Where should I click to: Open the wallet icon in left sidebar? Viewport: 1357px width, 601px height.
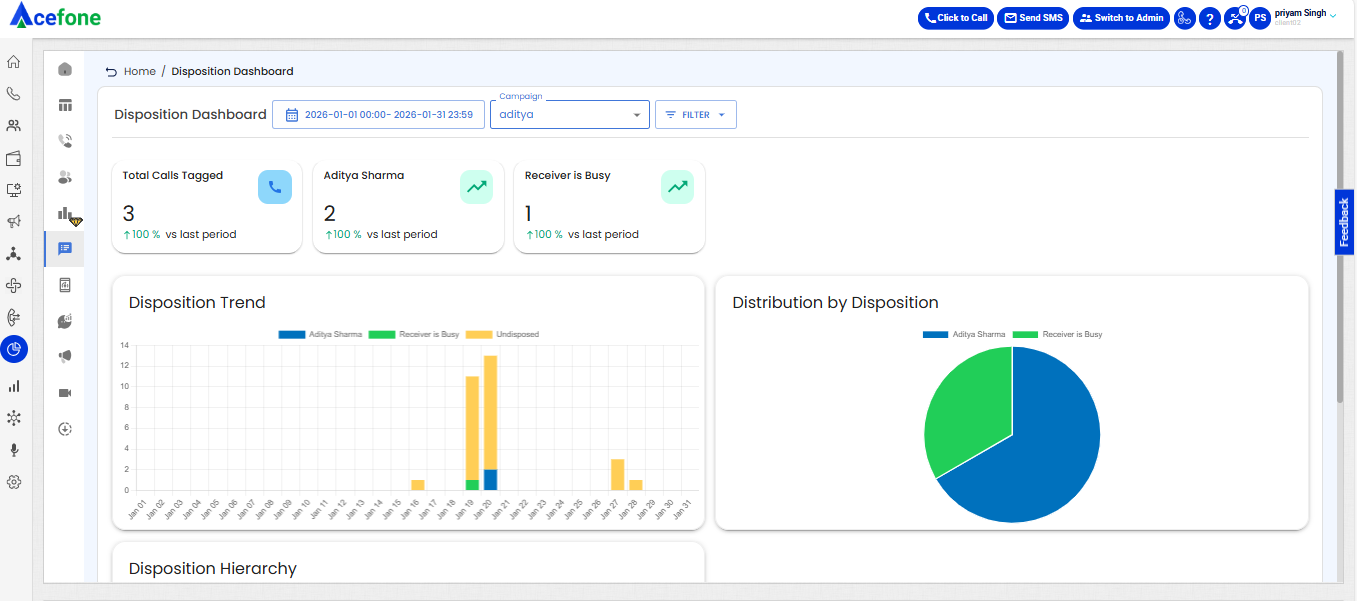[14, 158]
